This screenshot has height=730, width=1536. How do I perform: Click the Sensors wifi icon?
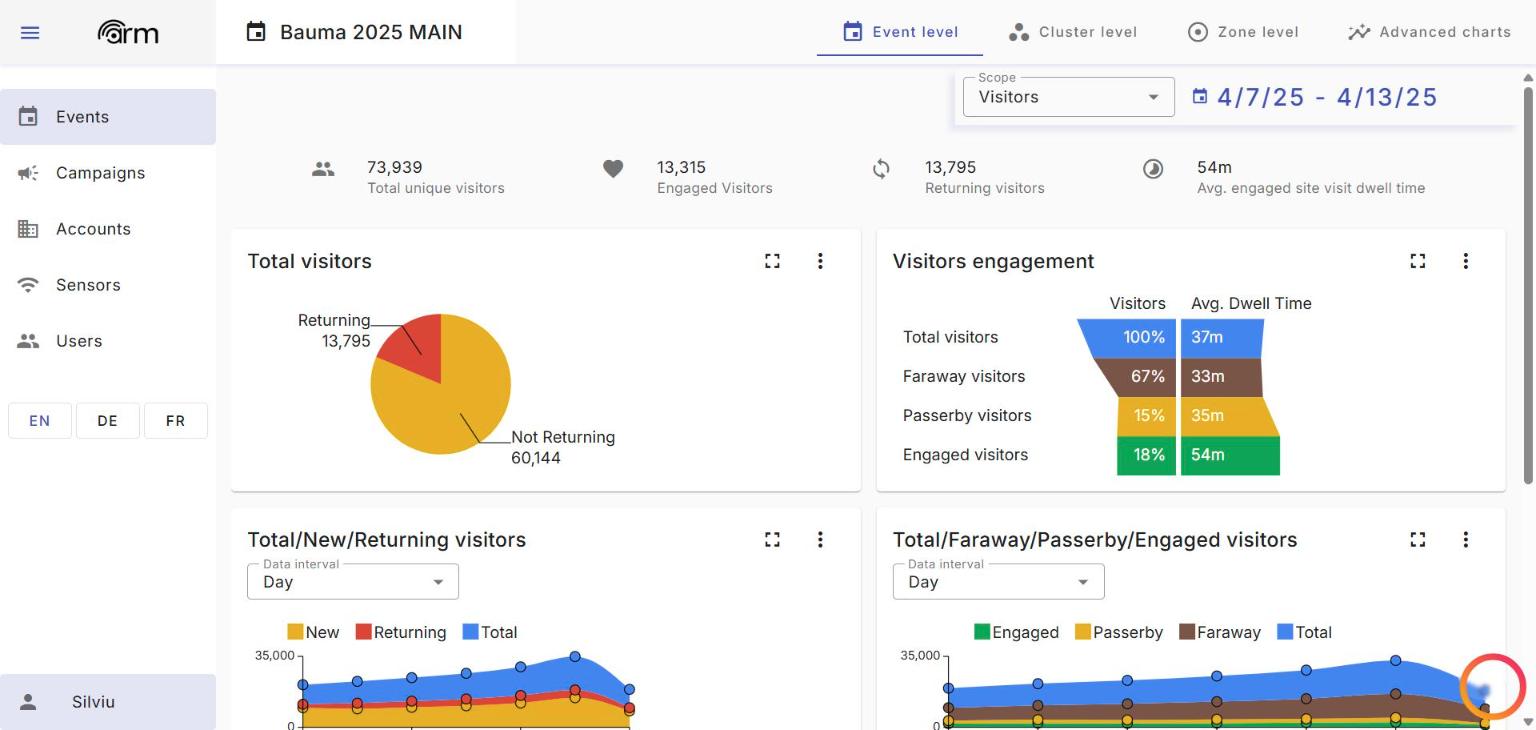(29, 285)
